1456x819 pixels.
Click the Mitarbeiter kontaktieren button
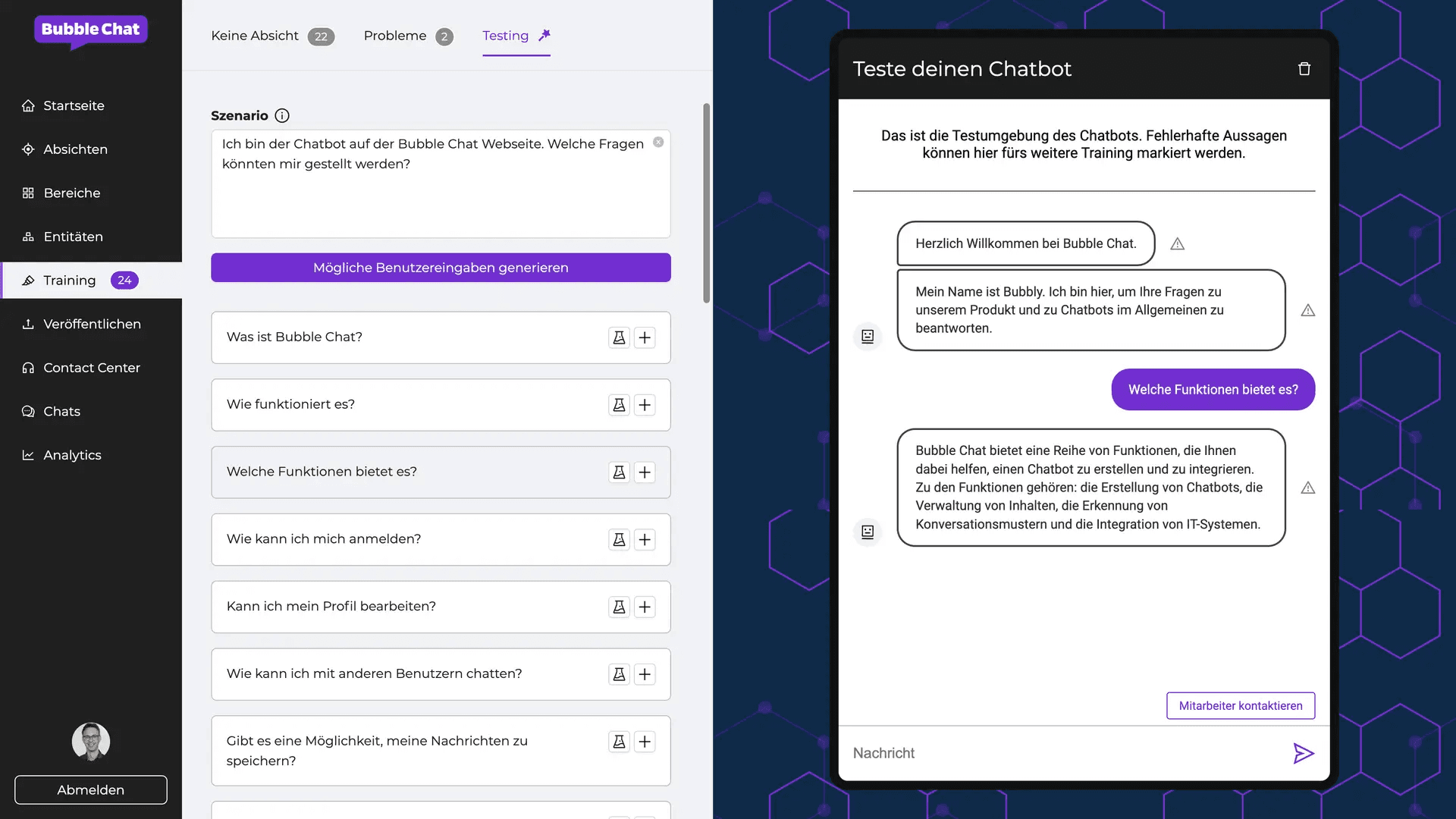pyautogui.click(x=1240, y=706)
